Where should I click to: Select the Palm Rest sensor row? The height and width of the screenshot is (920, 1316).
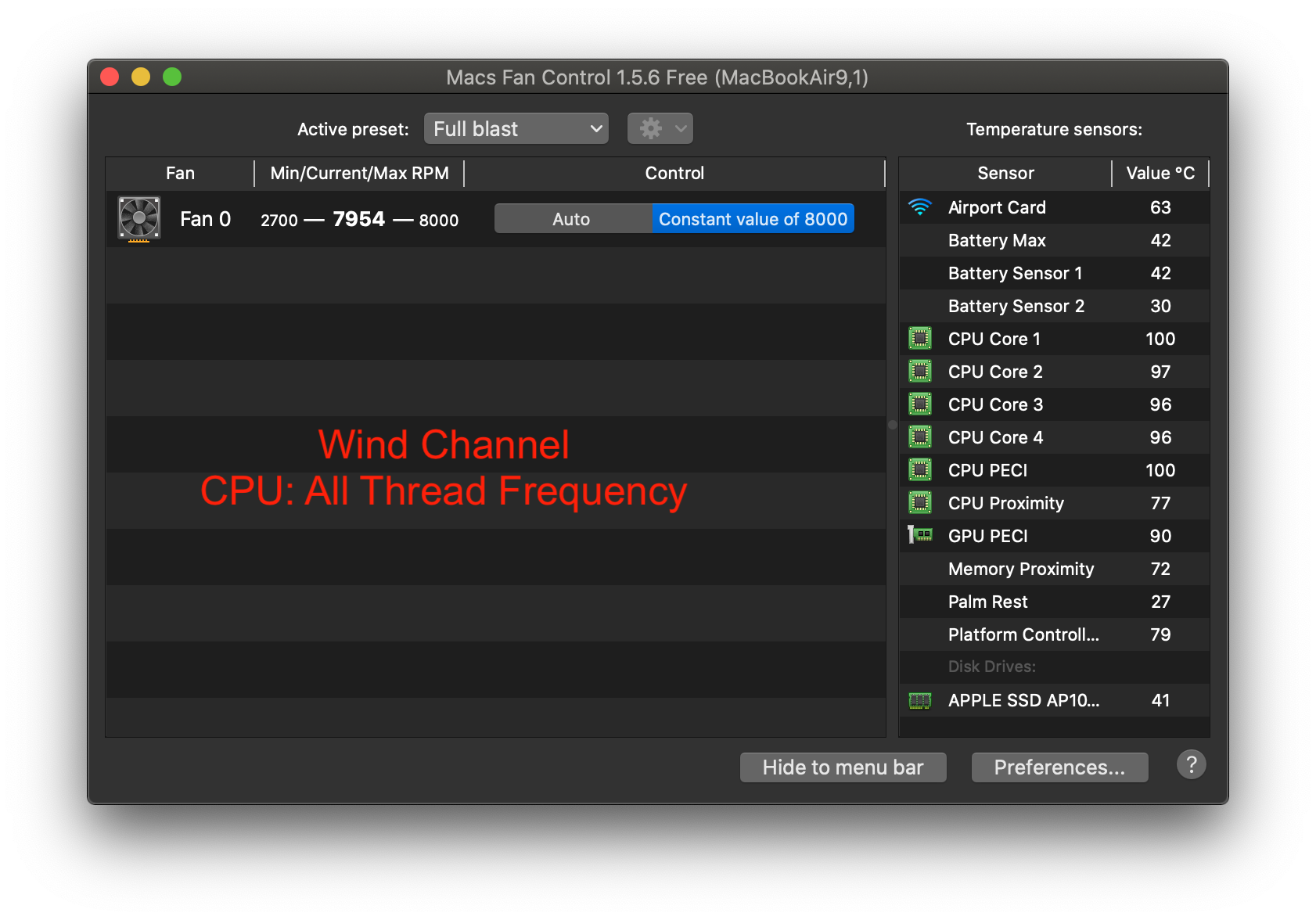[x=1054, y=602]
